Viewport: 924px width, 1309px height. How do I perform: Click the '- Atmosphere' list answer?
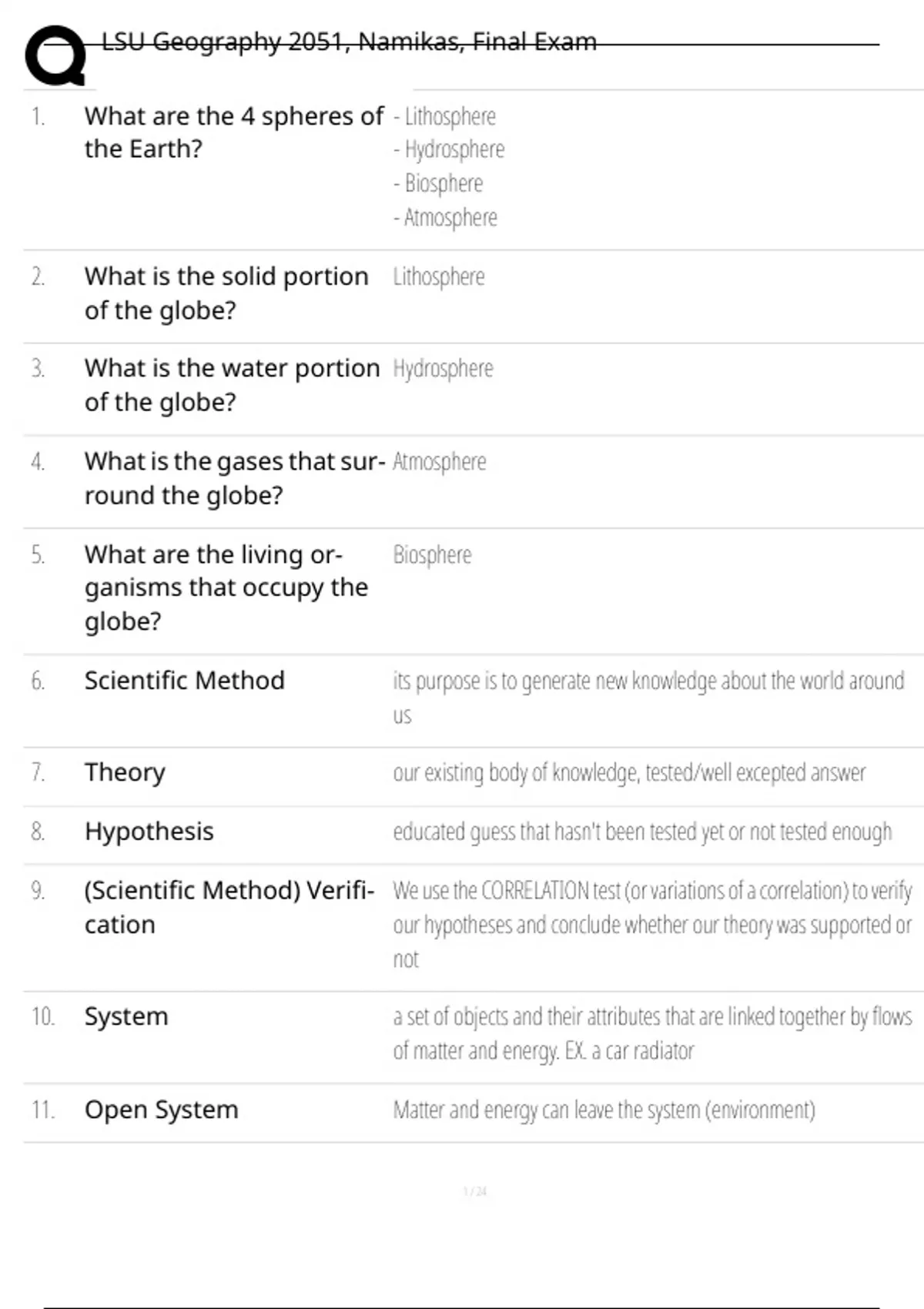445,218
